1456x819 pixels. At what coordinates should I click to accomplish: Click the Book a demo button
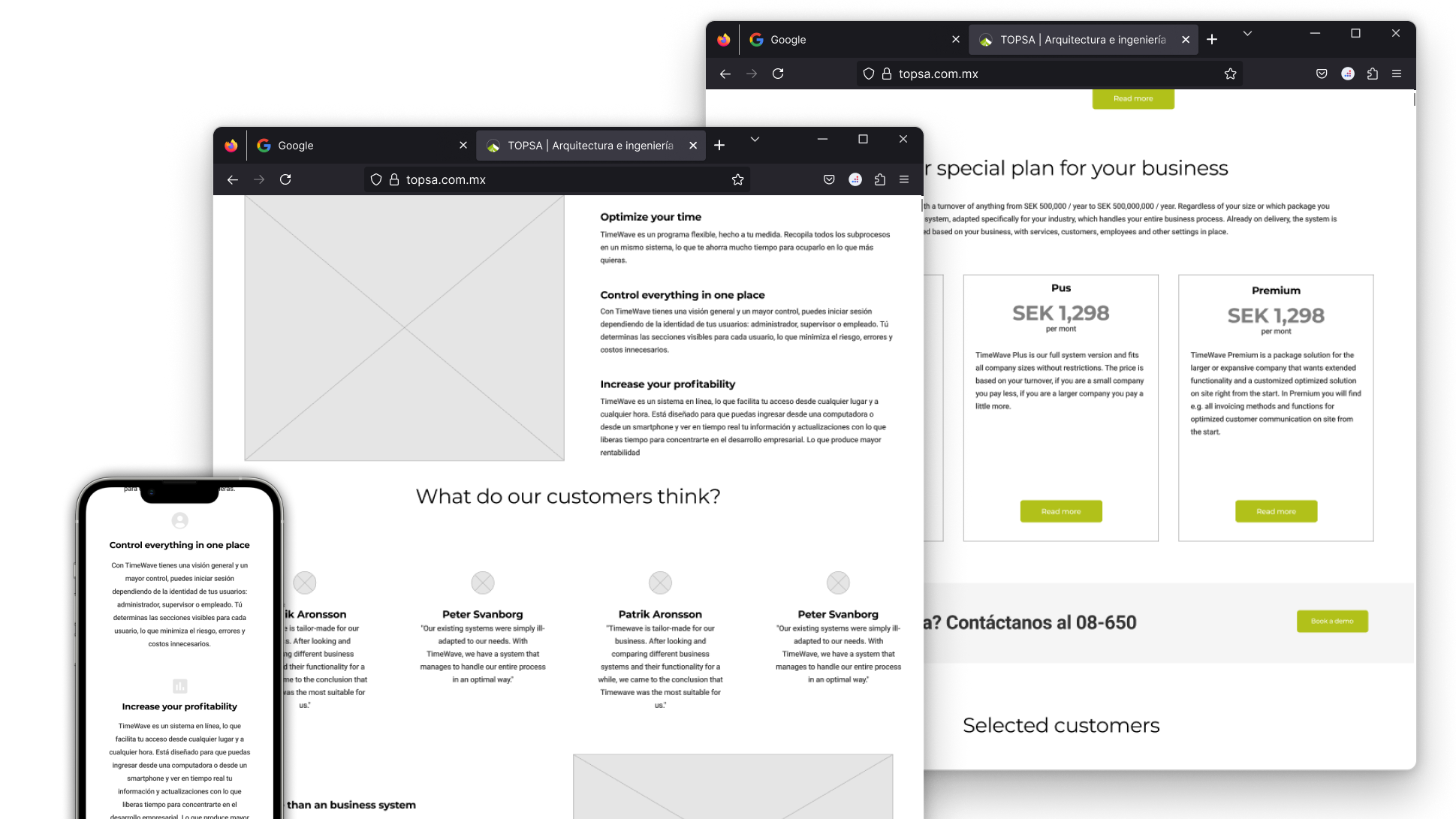1331,621
